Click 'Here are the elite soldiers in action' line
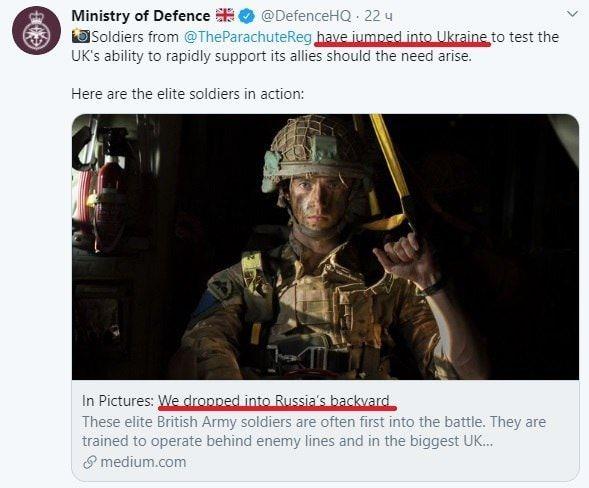The height and width of the screenshot is (488, 589). click(187, 94)
